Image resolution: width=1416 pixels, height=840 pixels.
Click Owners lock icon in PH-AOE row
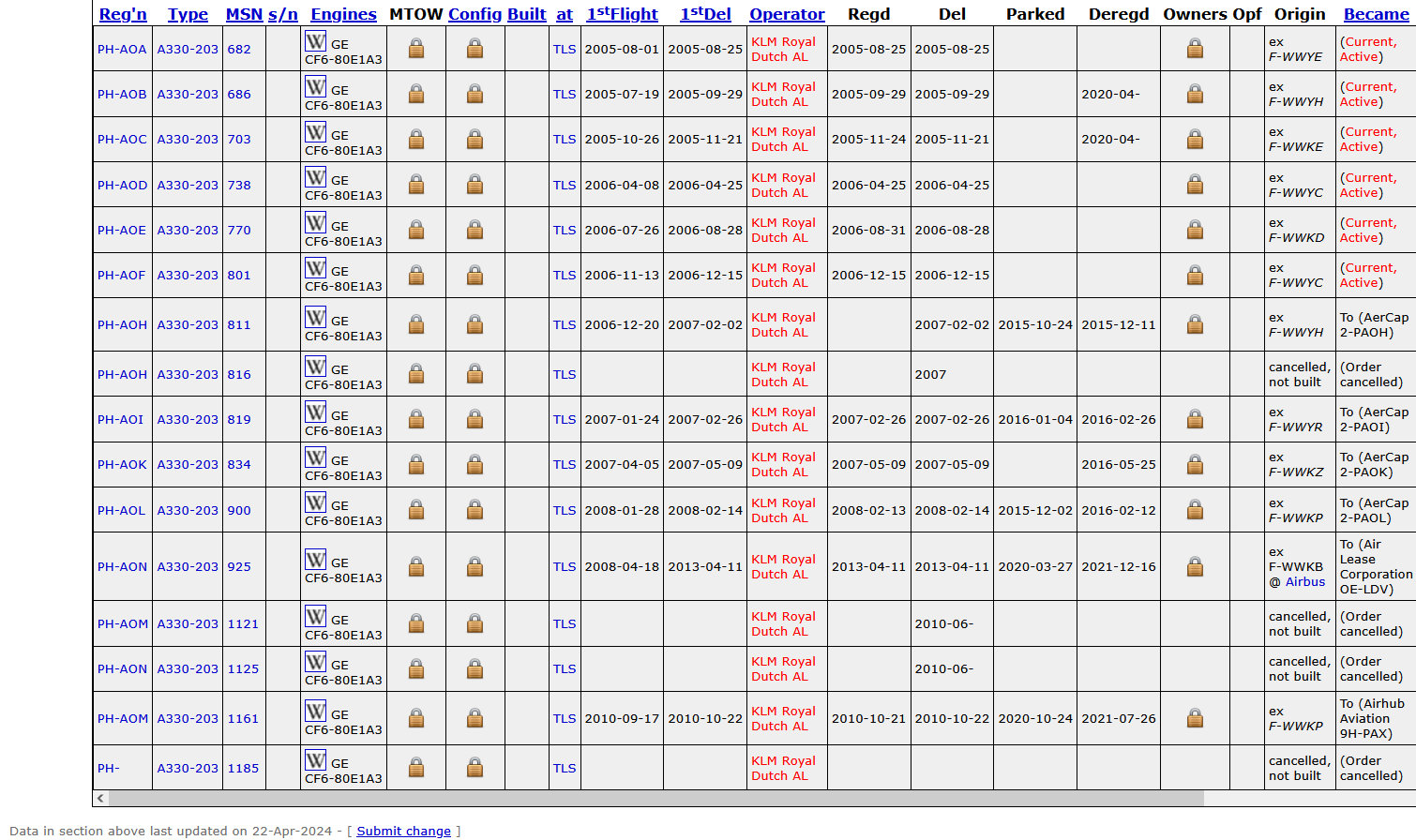pyautogui.click(x=1196, y=230)
